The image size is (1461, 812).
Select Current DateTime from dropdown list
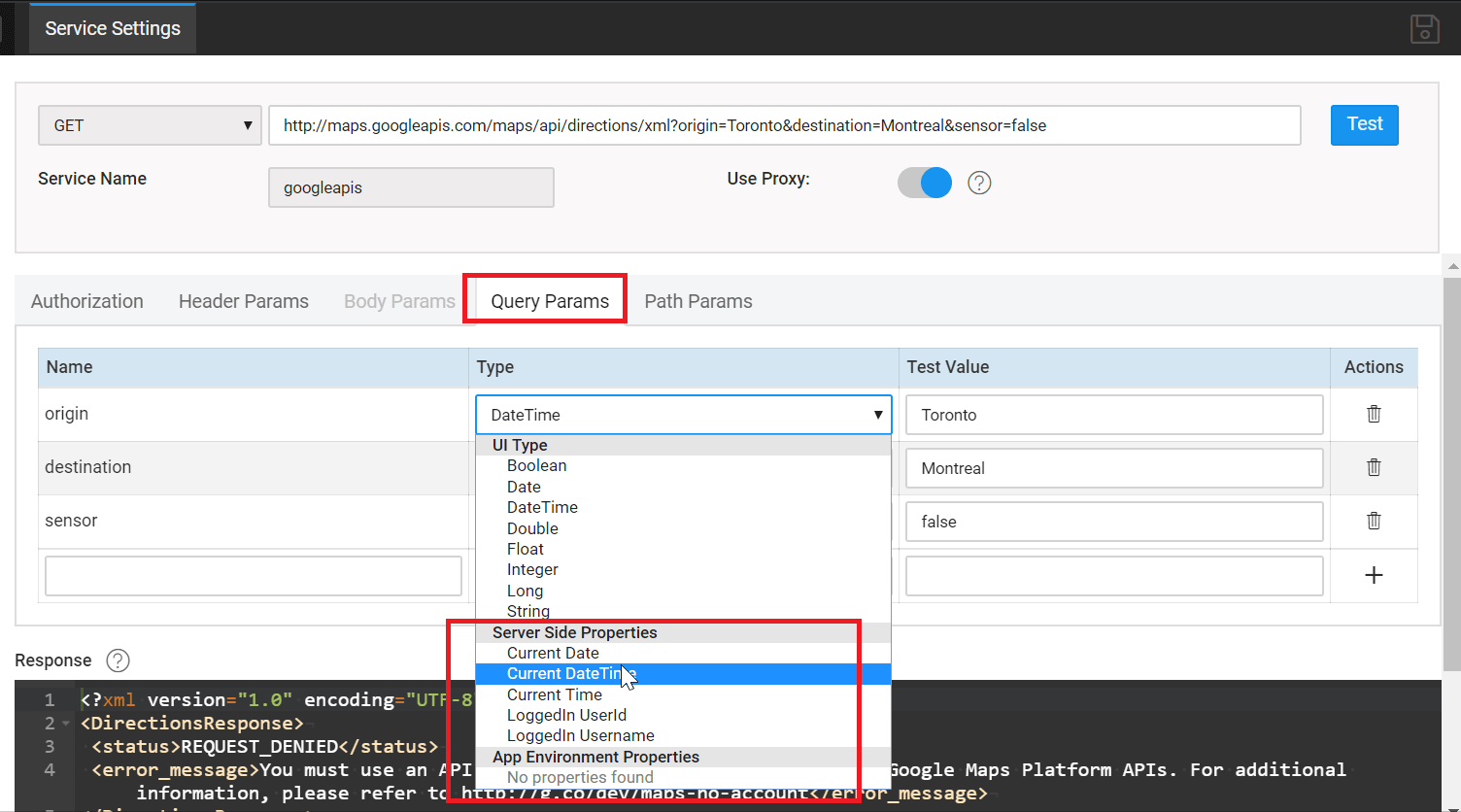pyautogui.click(x=571, y=674)
